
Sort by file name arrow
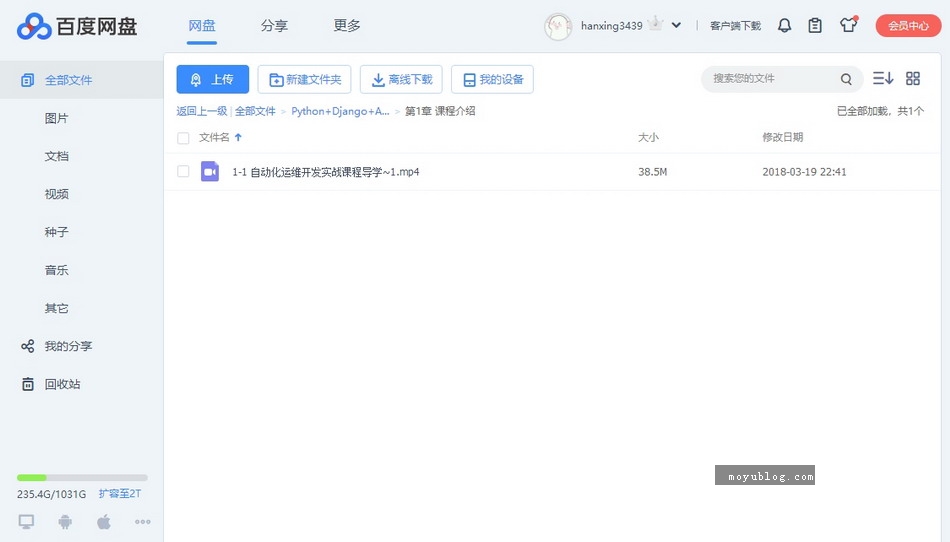click(x=238, y=137)
